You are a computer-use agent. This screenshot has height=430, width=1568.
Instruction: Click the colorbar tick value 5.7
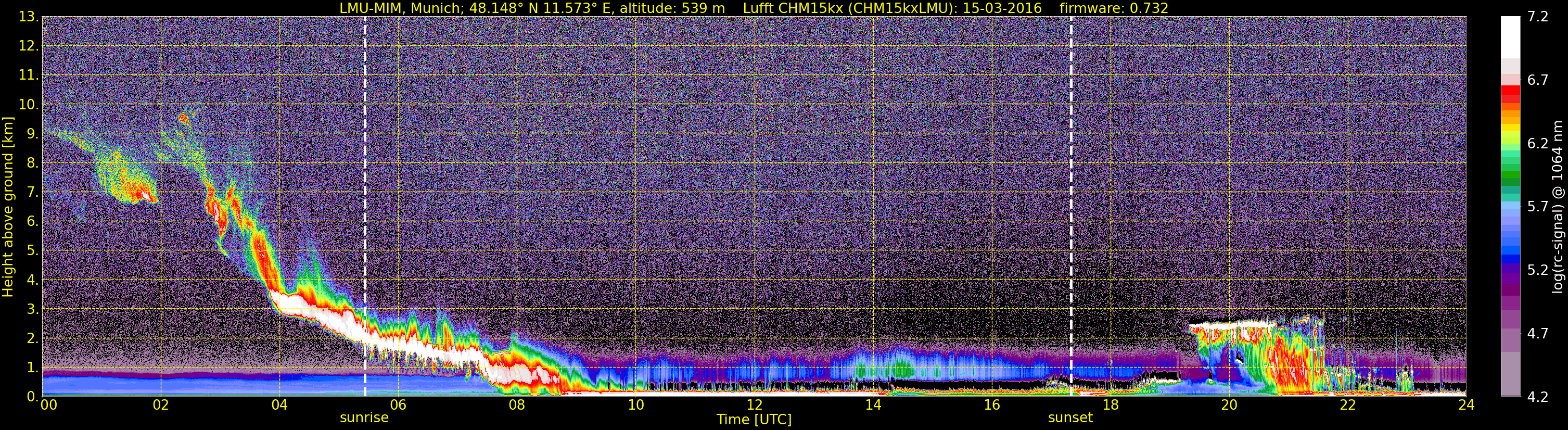tap(1538, 207)
